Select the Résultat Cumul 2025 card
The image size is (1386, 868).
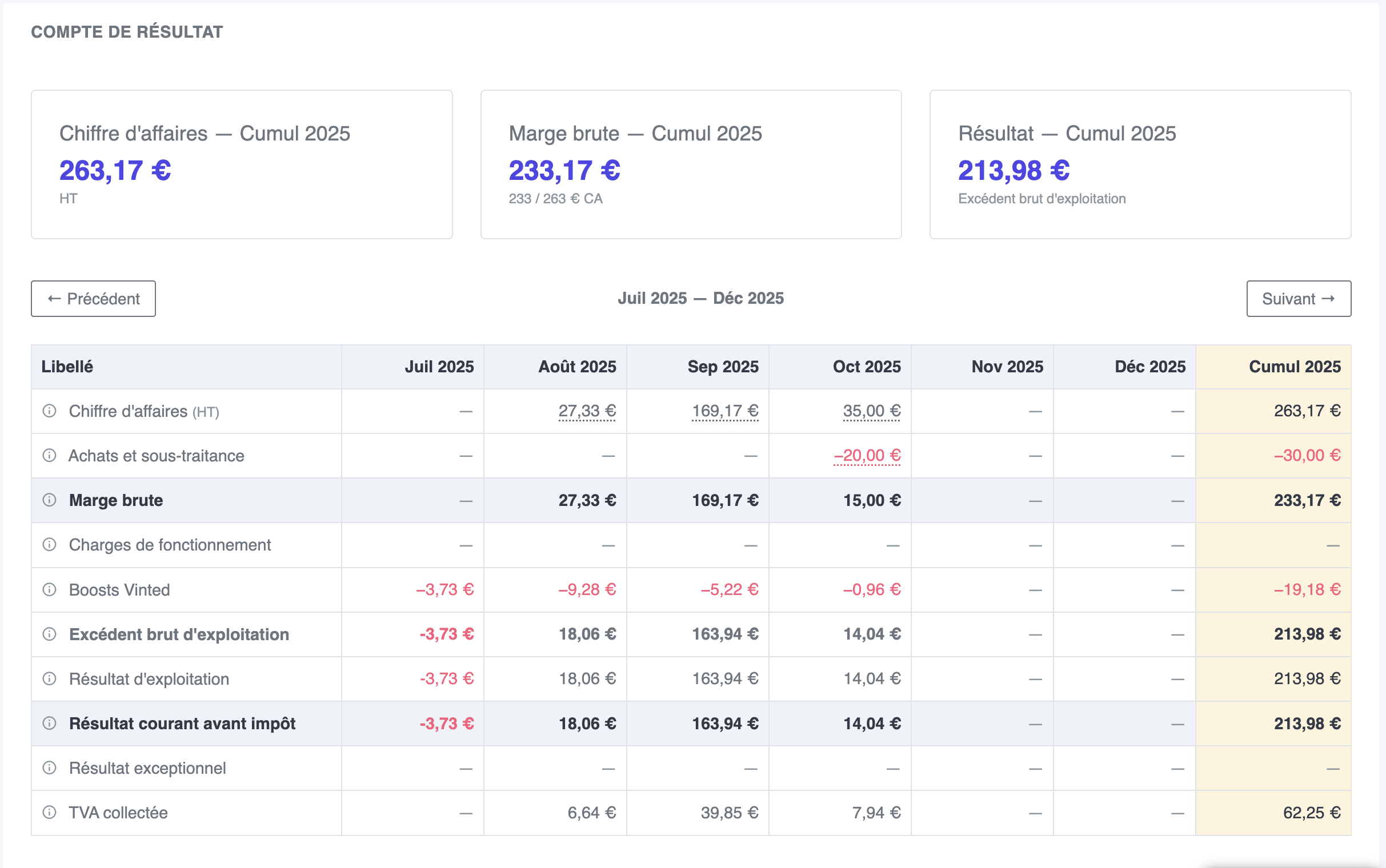coord(1140,164)
